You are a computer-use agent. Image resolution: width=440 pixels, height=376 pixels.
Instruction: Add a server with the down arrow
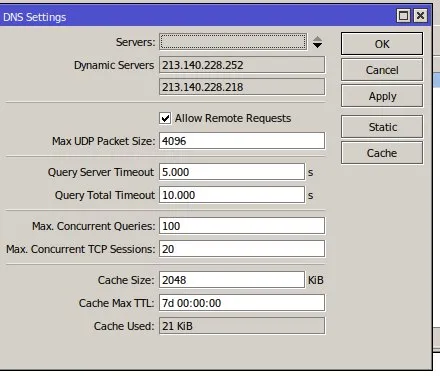pos(317,45)
